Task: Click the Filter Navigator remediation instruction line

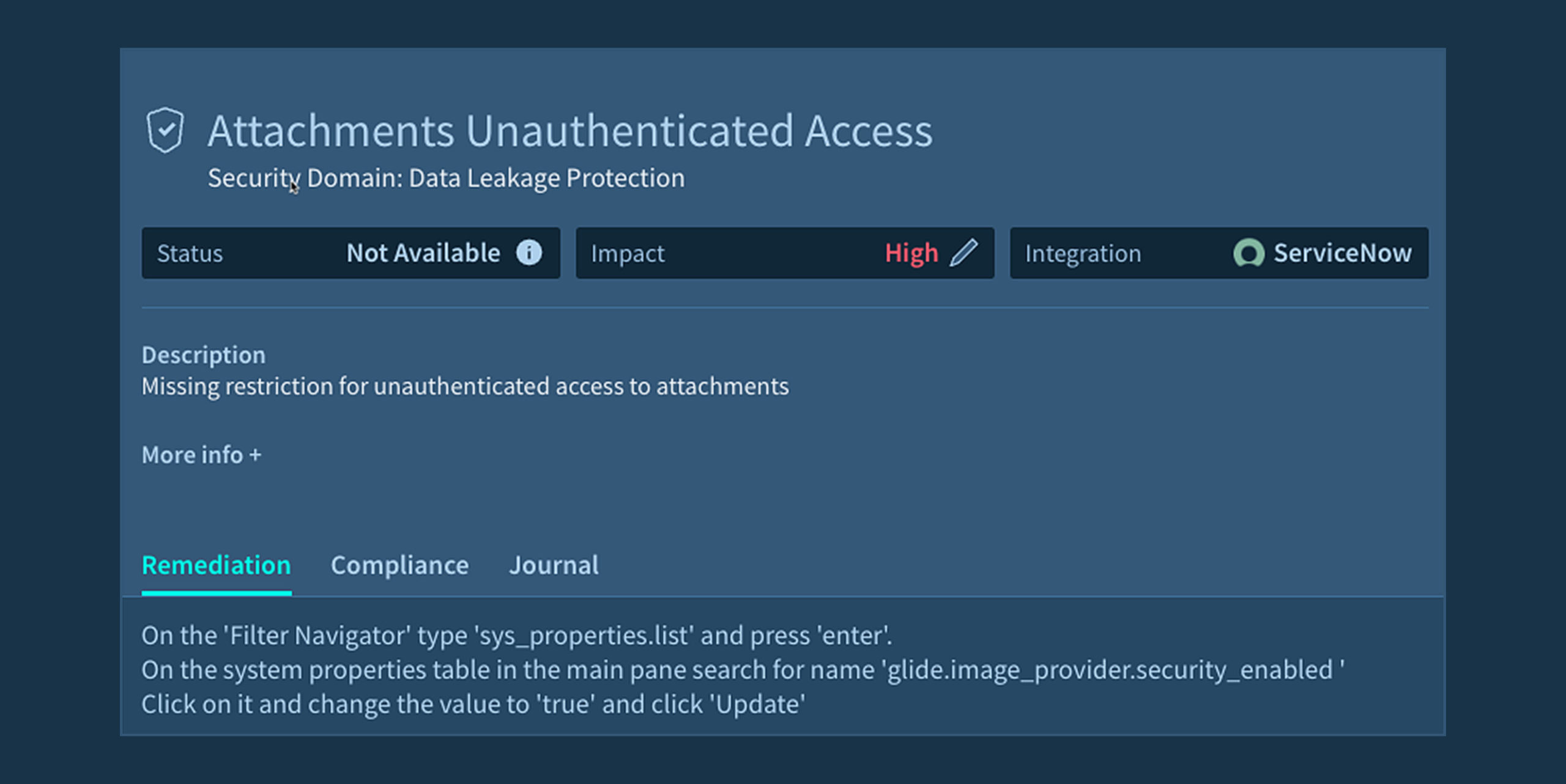Action: [x=516, y=636]
